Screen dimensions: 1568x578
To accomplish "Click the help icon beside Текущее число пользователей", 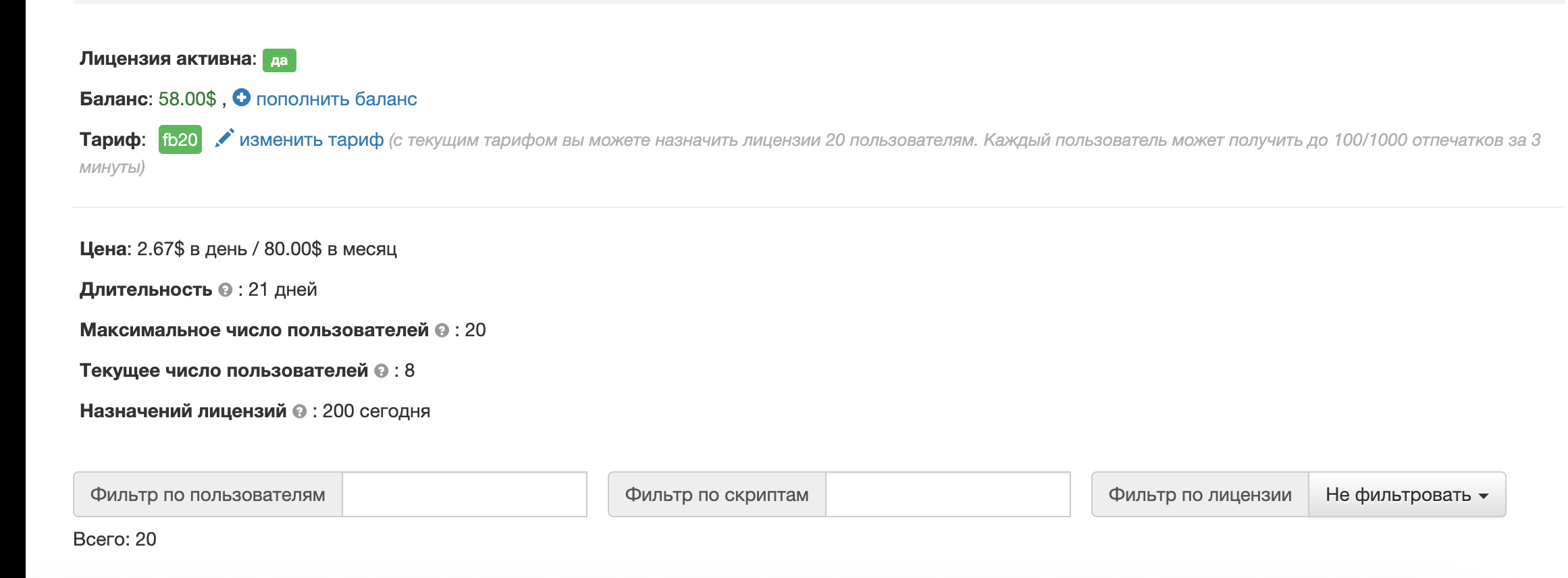I will point(380,371).
